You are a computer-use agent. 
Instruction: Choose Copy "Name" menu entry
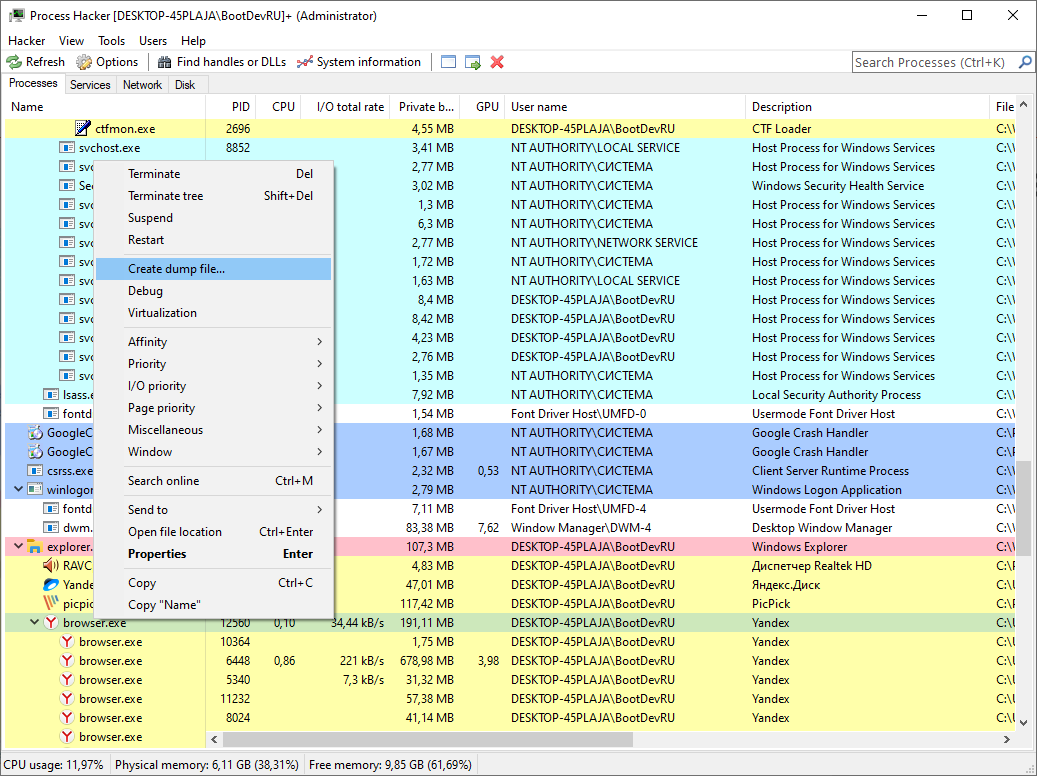[214, 605]
